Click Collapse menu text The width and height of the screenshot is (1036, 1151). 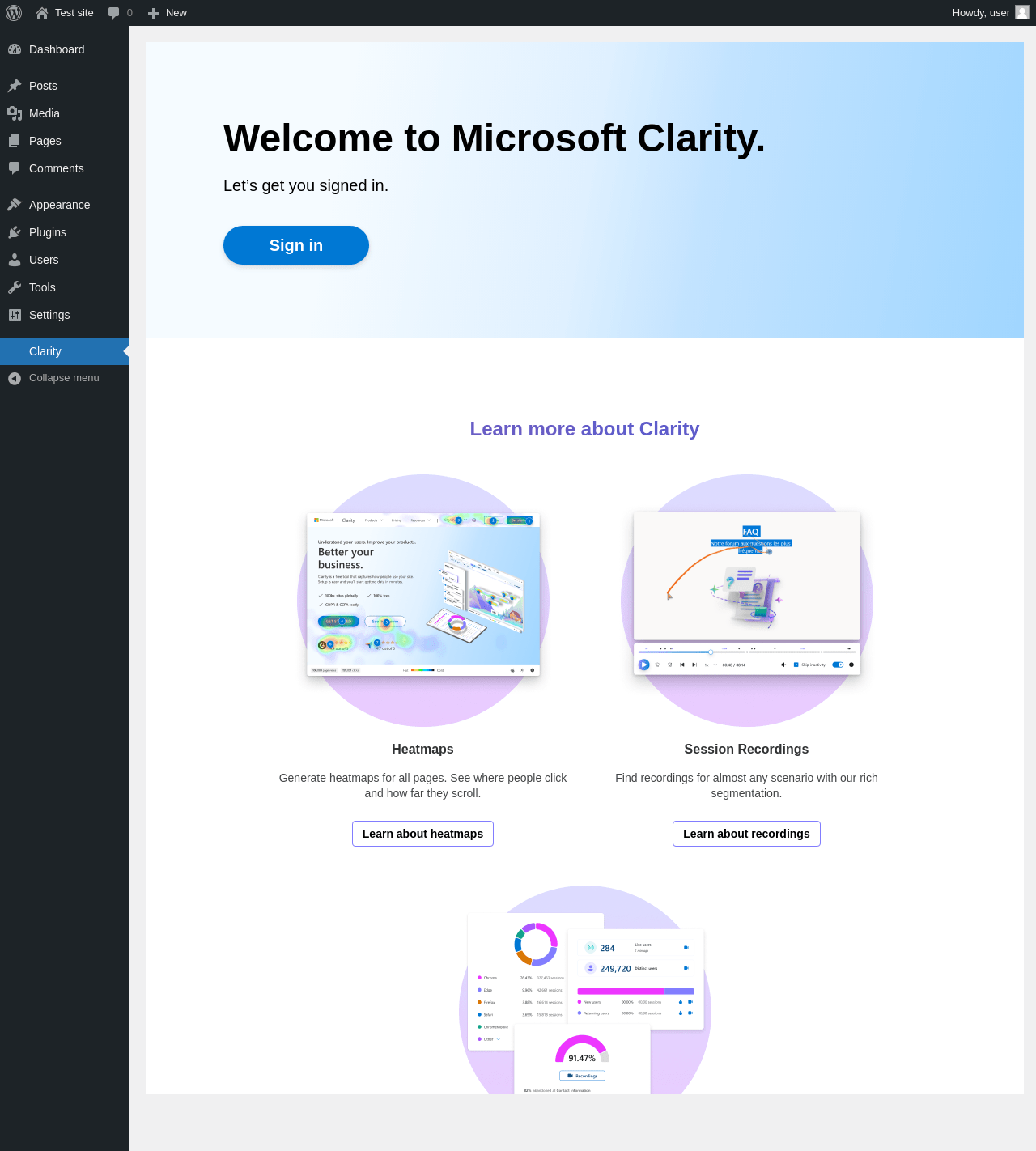[64, 378]
